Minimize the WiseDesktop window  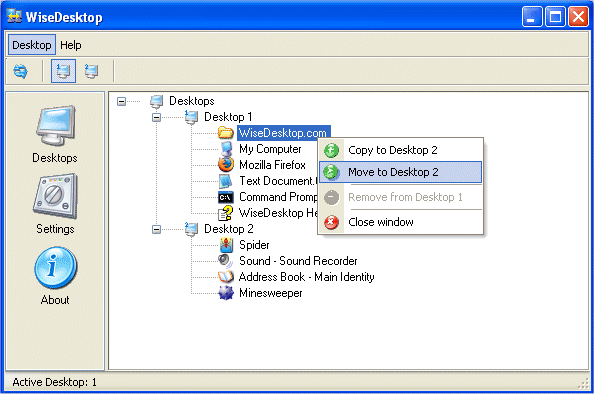click(532, 17)
